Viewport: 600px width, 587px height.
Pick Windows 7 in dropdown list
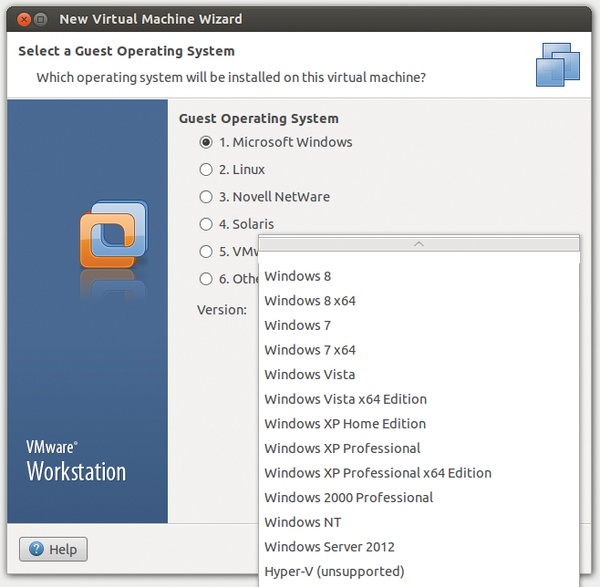[x=419, y=325]
